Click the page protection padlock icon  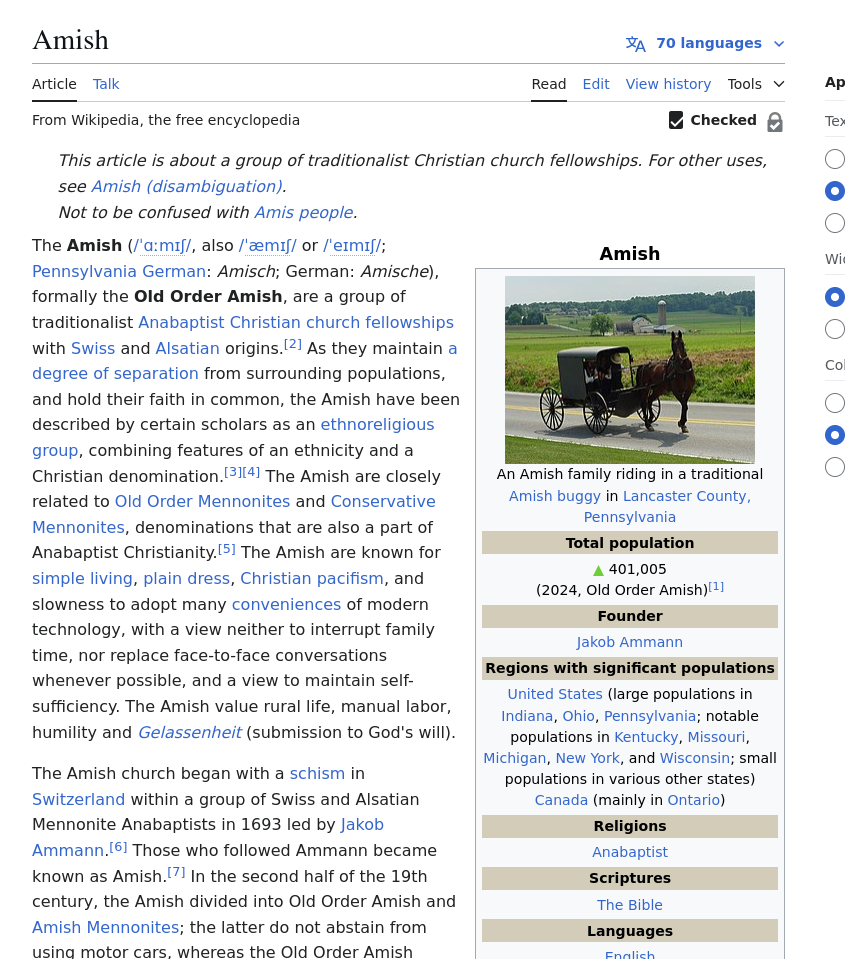[775, 122]
